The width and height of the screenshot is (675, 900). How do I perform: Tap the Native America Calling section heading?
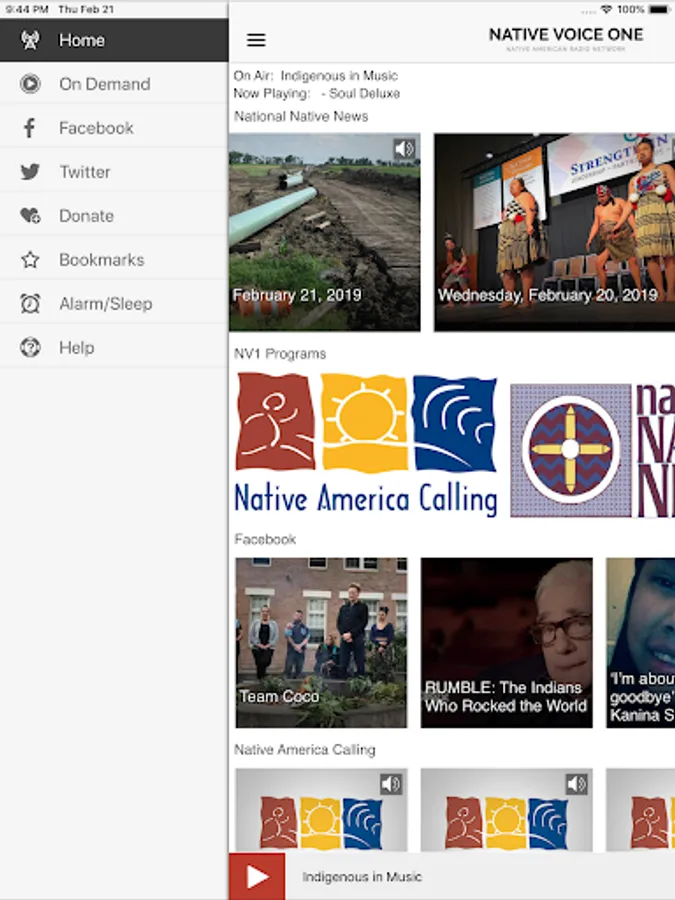305,750
